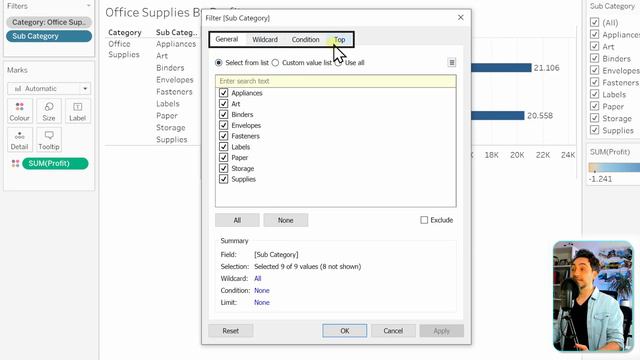640x360 pixels.
Task: Open the Detail marks card
Action: [20, 140]
